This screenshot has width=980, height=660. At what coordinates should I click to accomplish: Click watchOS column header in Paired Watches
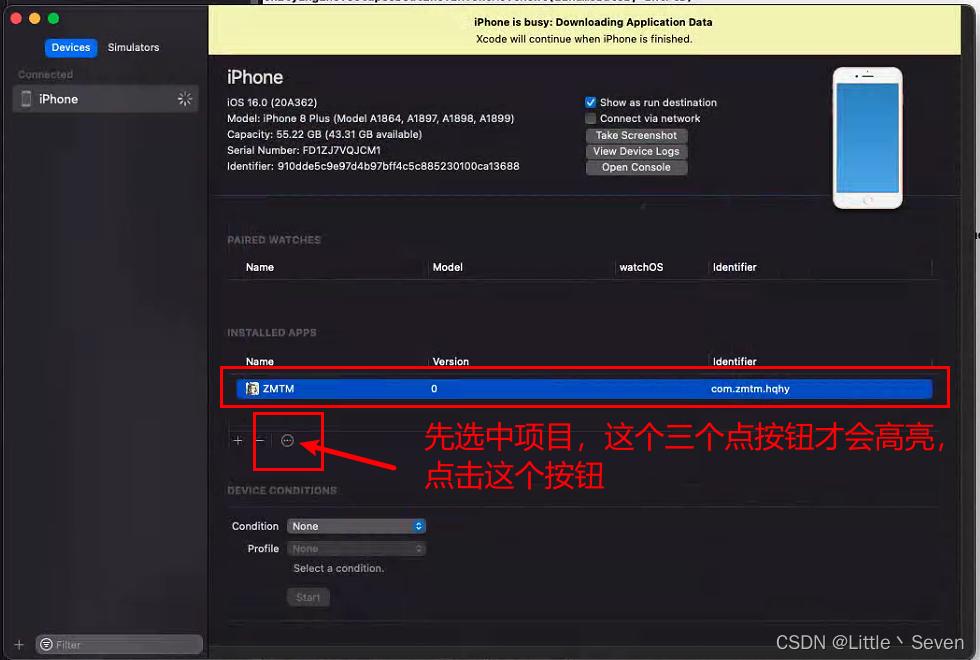[x=641, y=268]
